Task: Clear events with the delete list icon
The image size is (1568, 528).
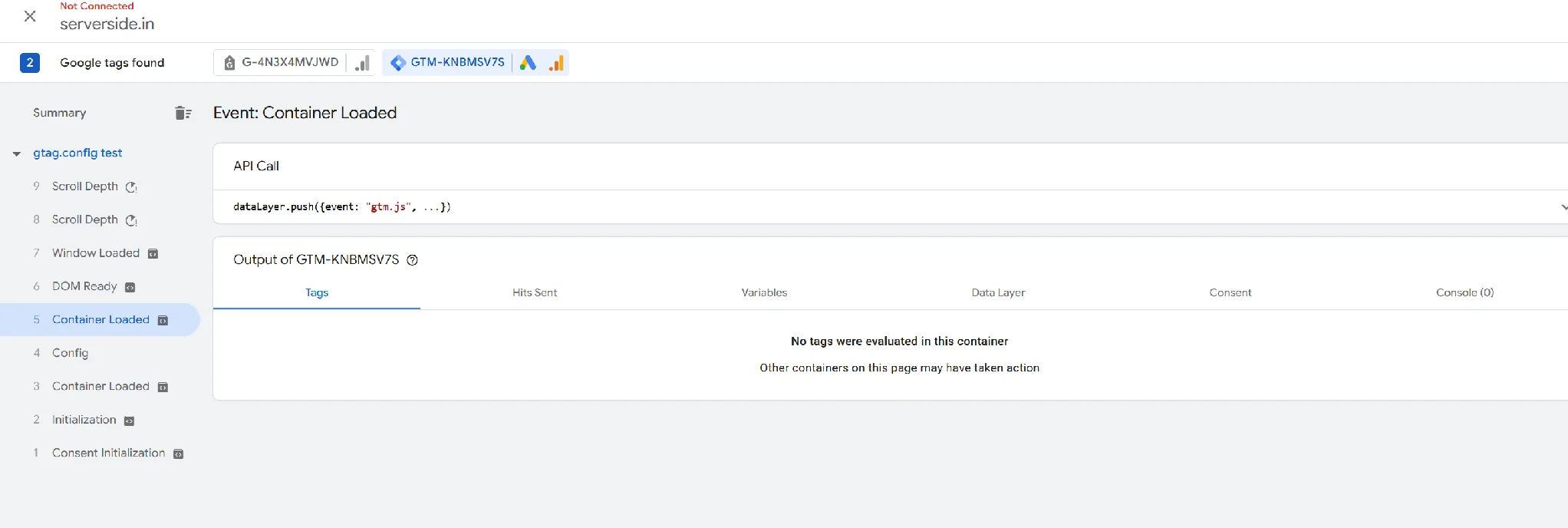Action: tap(183, 113)
